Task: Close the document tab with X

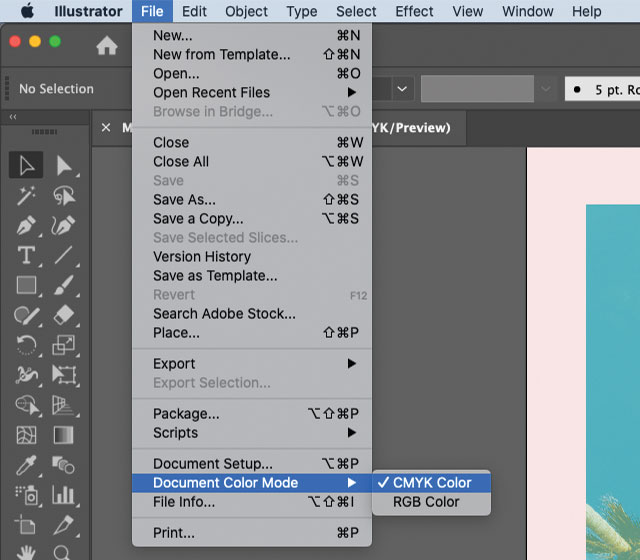Action: (x=106, y=128)
